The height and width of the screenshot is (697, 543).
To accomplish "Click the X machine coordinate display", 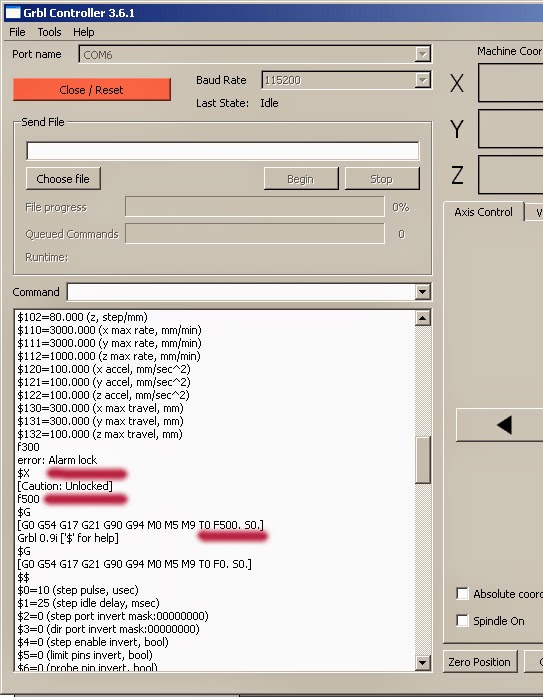I will tap(511, 83).
